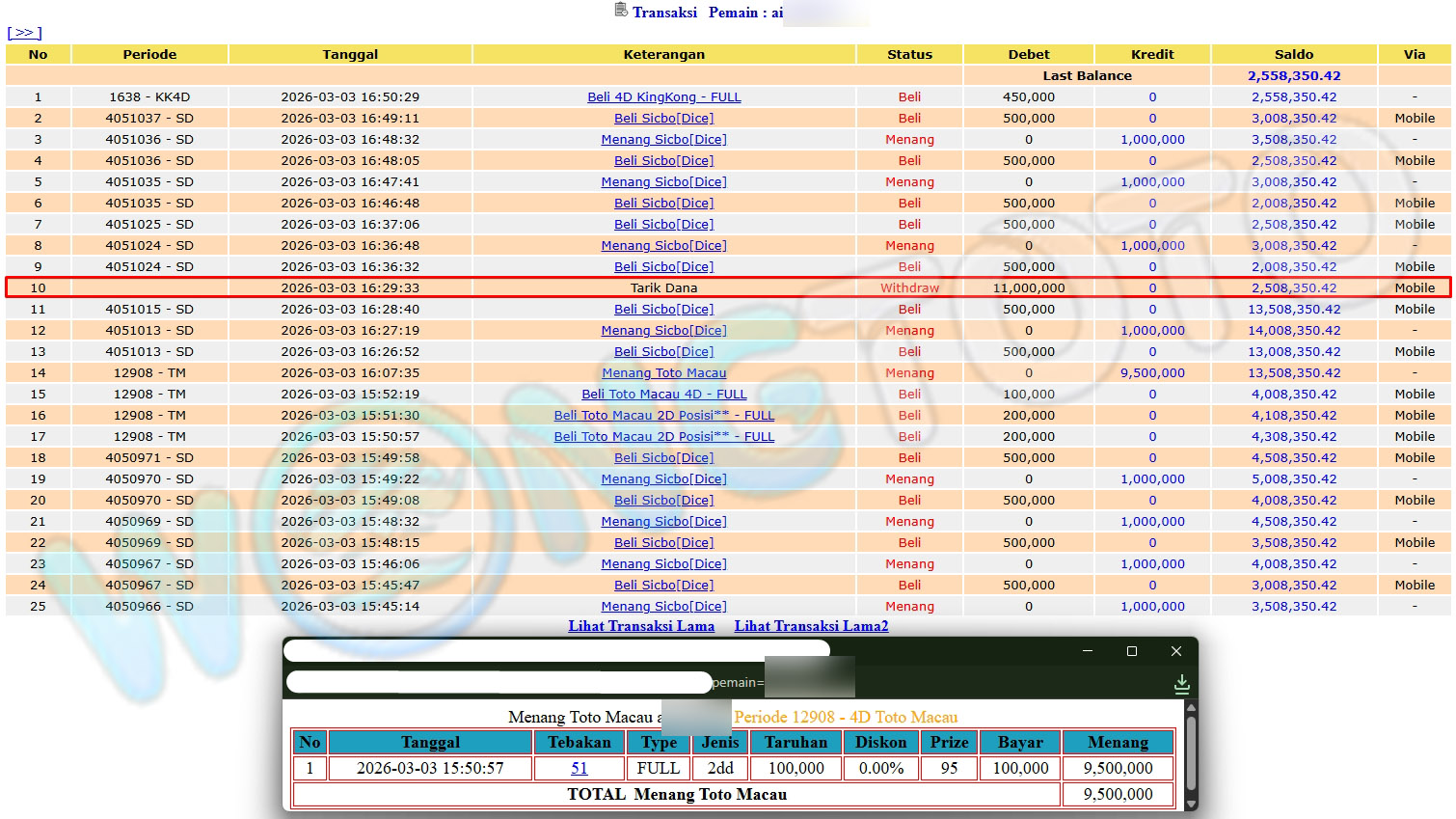The image size is (1456, 819).
Task: Minimize the Menang Toto Macau popup window
Action: 1088,651
